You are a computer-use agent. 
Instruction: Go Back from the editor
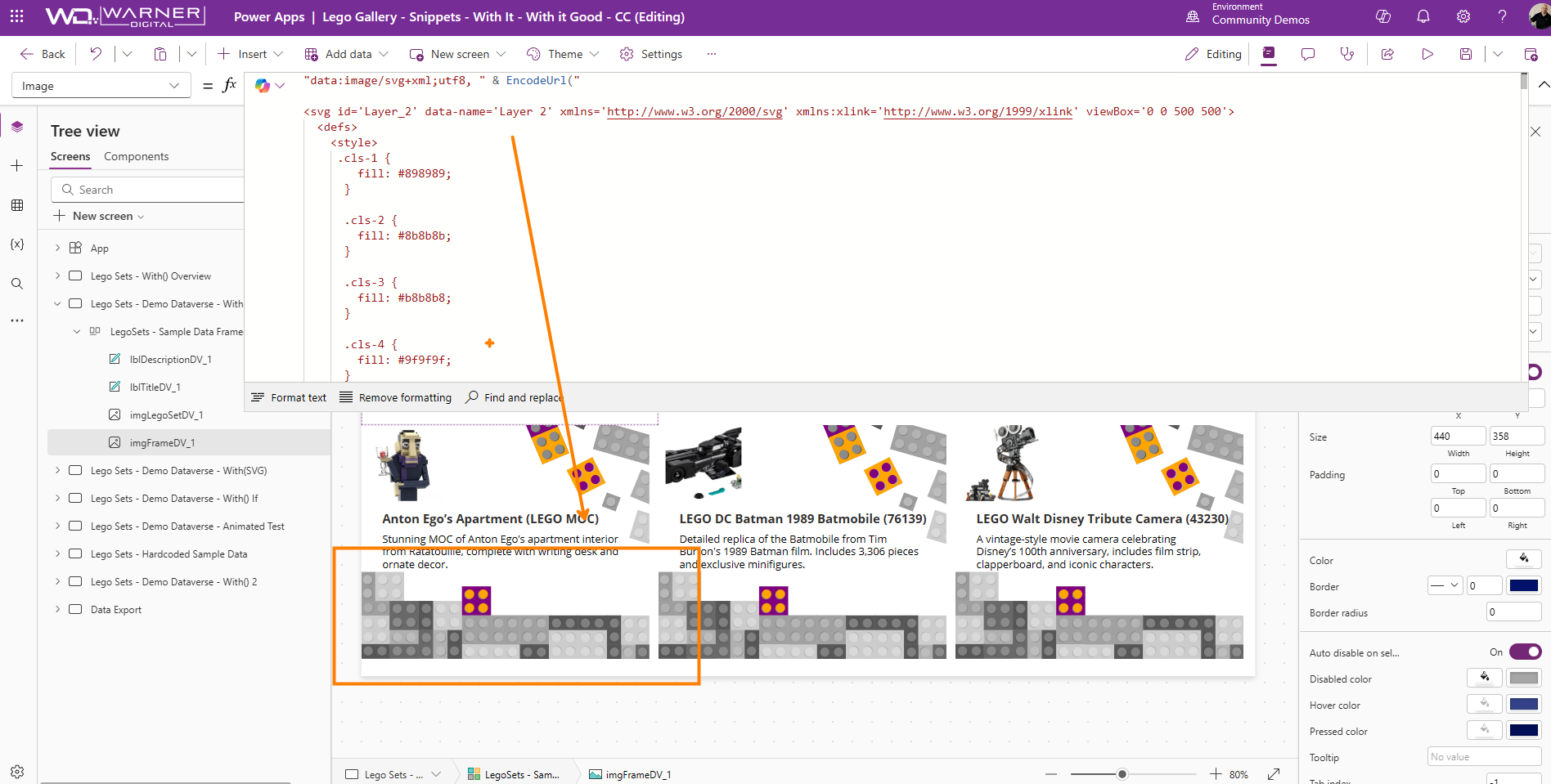43,54
